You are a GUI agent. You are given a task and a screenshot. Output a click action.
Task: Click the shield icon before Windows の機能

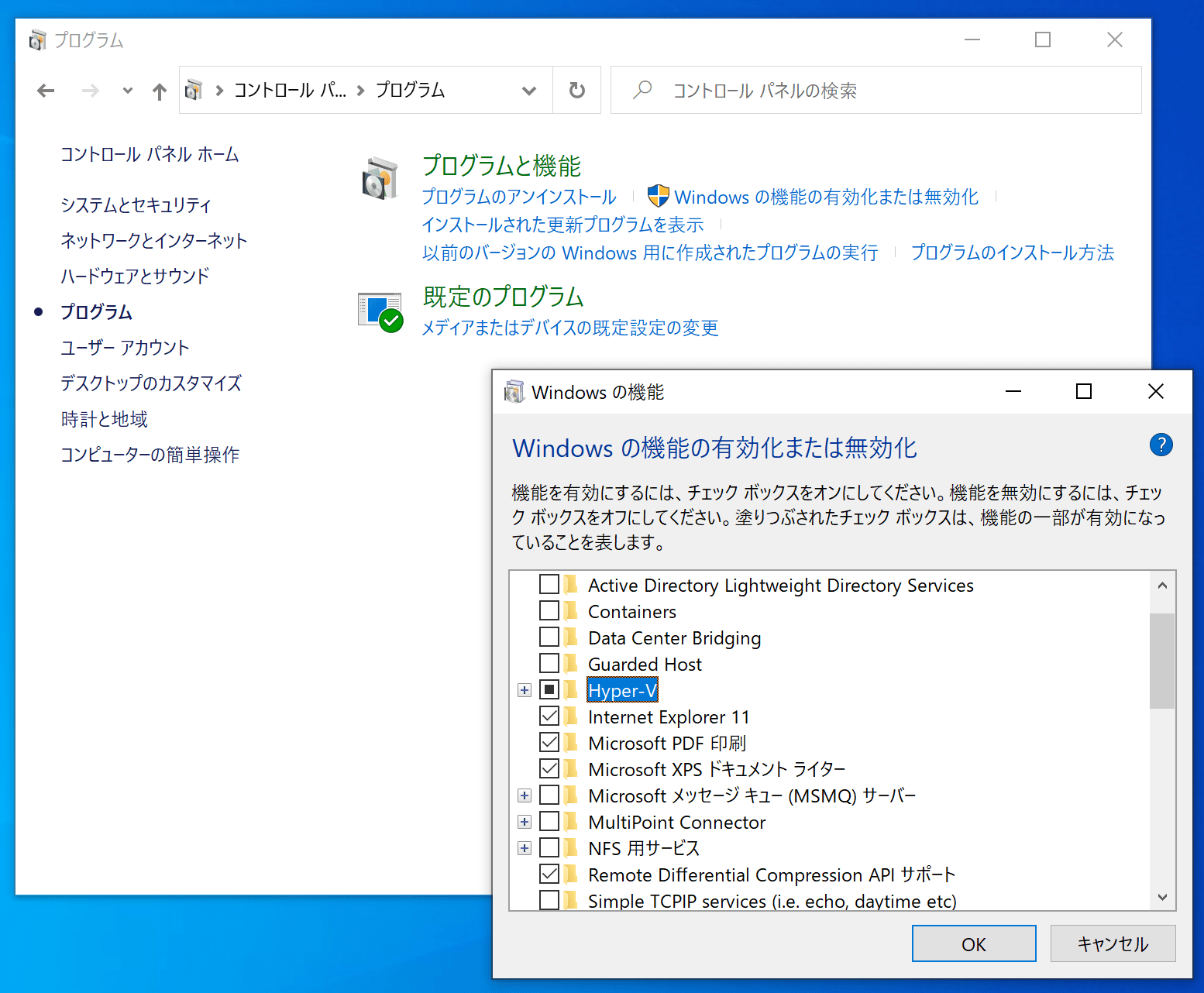tap(658, 196)
